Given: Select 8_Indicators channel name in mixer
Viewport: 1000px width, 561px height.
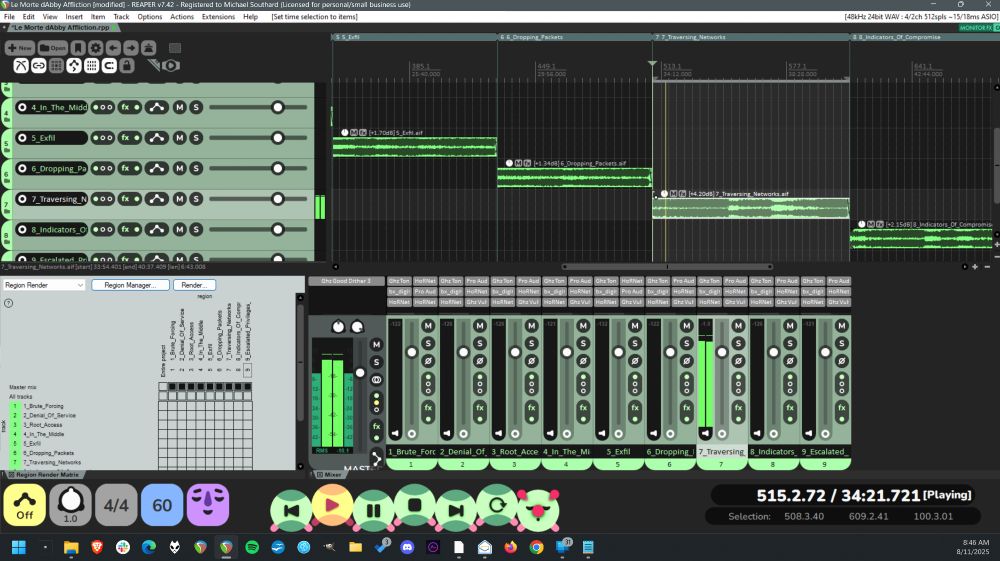Looking at the screenshot, I should pyautogui.click(x=772, y=451).
